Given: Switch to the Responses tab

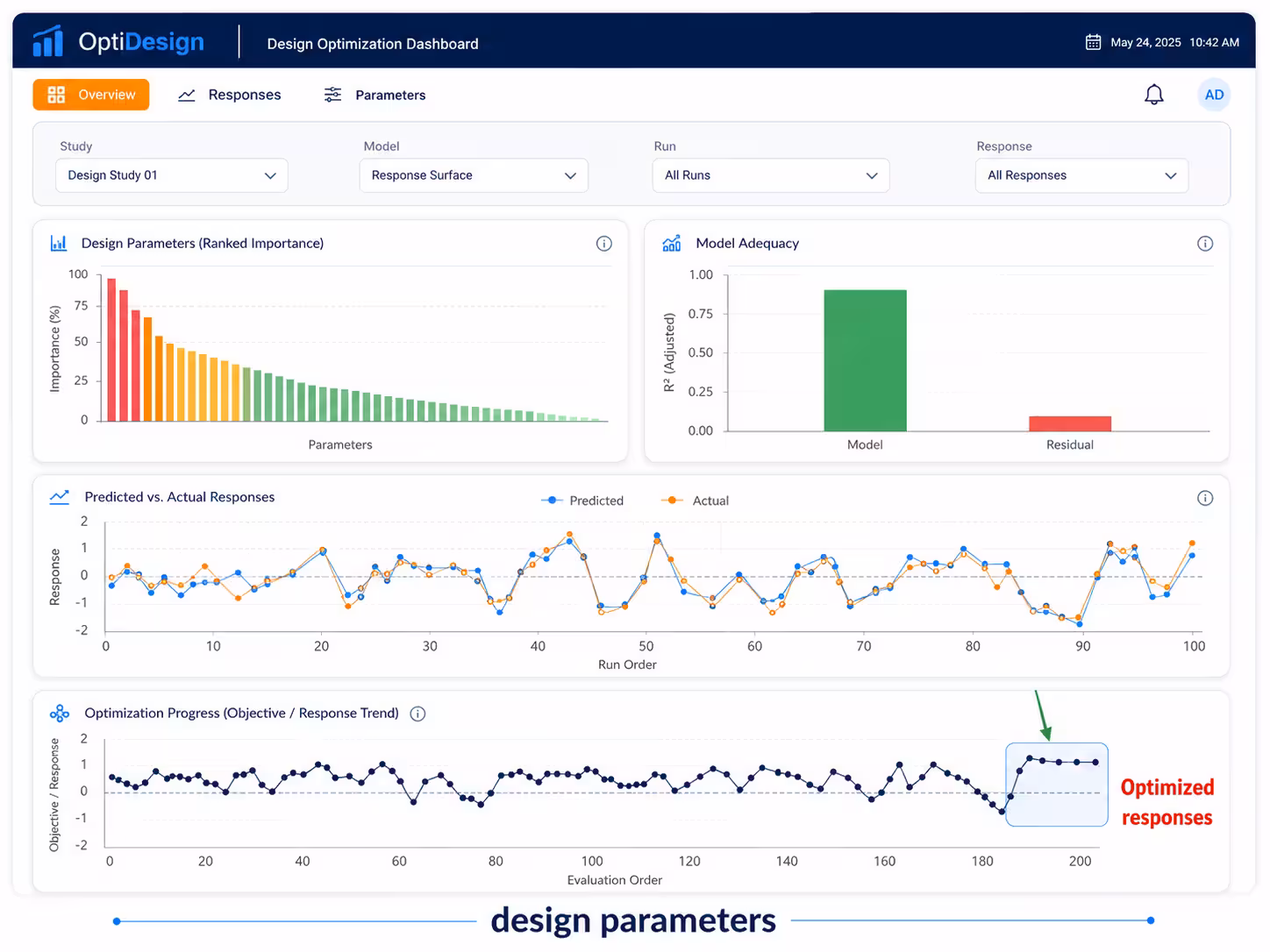Looking at the screenshot, I should pos(230,95).
